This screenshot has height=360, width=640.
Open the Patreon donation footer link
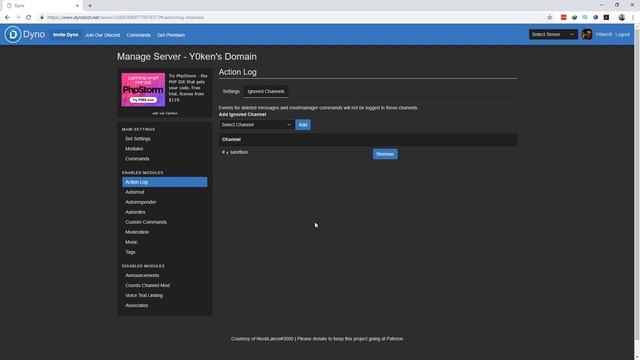(395, 339)
